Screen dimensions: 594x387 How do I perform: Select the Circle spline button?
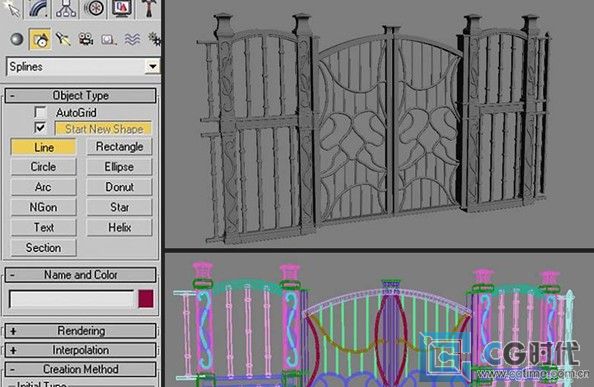(44, 167)
